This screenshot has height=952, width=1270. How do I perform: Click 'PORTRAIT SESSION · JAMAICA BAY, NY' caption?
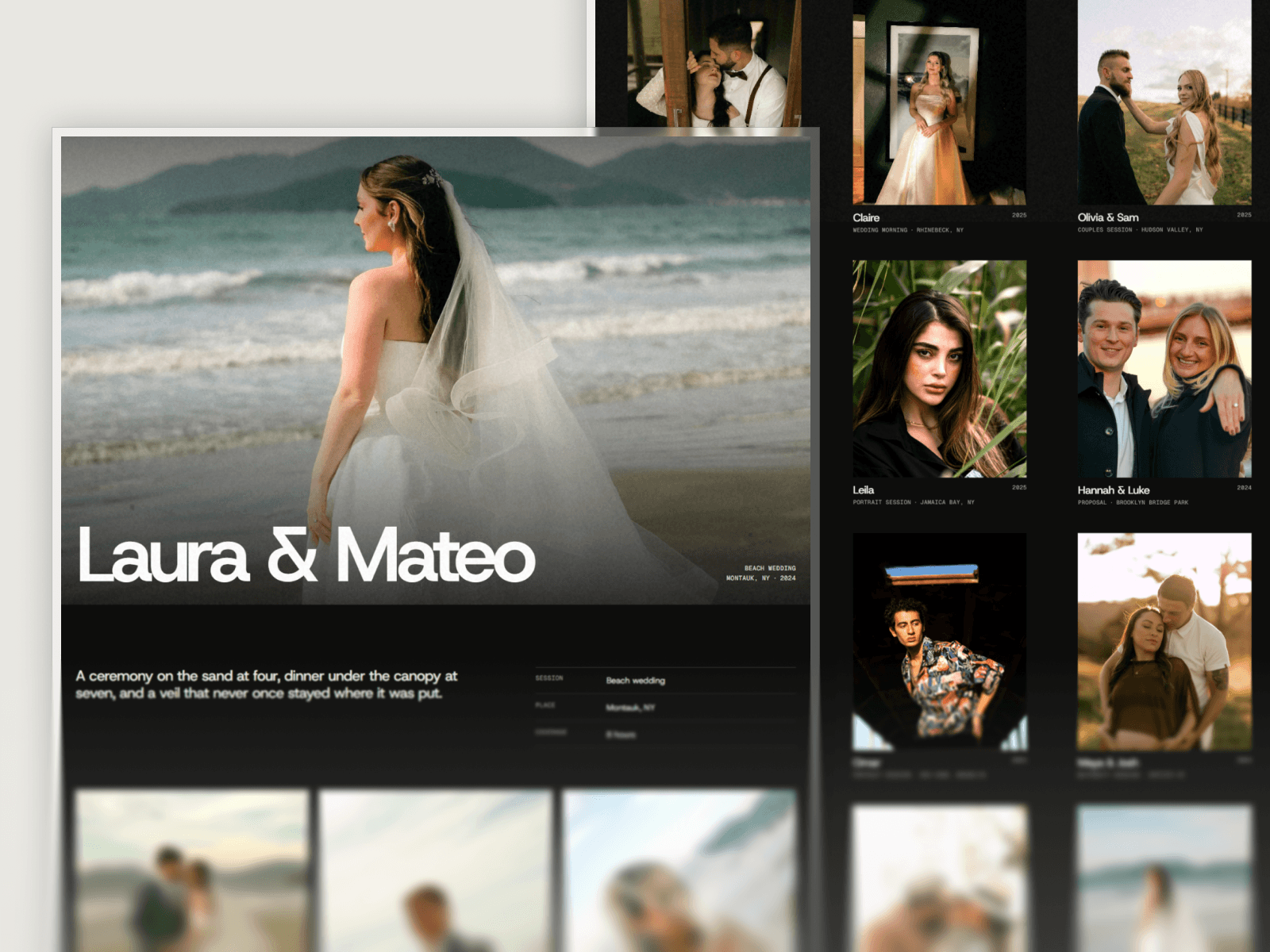(914, 502)
